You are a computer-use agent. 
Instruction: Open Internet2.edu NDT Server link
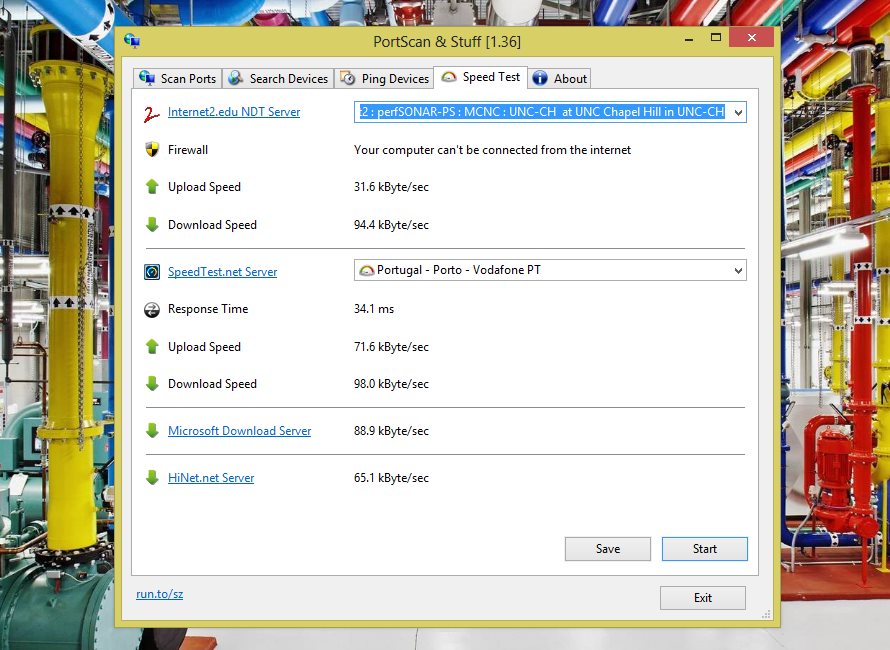click(234, 112)
